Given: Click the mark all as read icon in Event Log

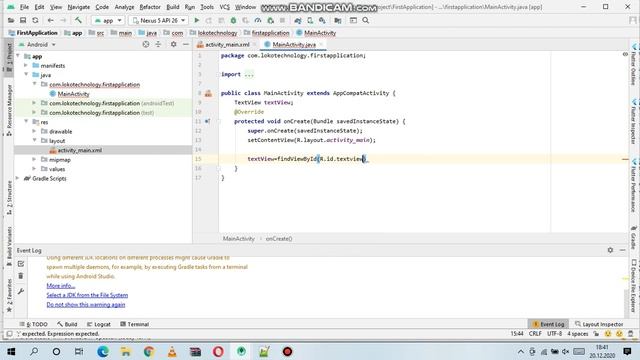Looking at the screenshot, I should click(x=21, y=264).
